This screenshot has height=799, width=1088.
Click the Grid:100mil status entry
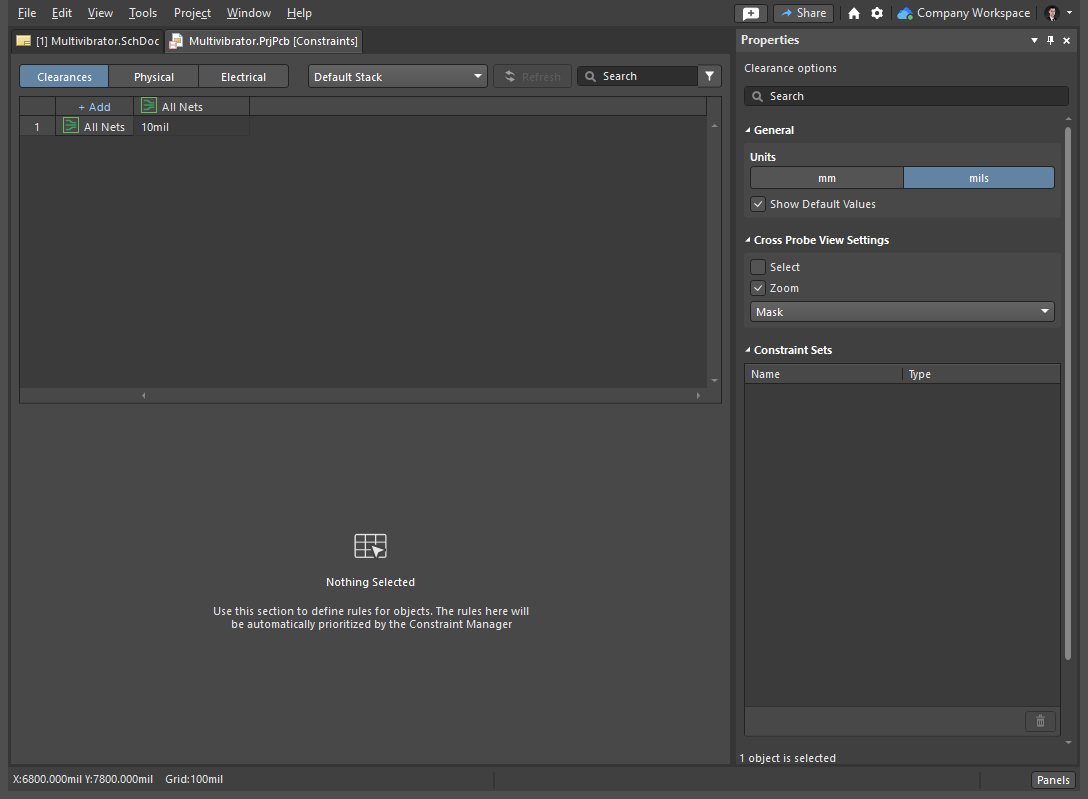tap(194, 780)
